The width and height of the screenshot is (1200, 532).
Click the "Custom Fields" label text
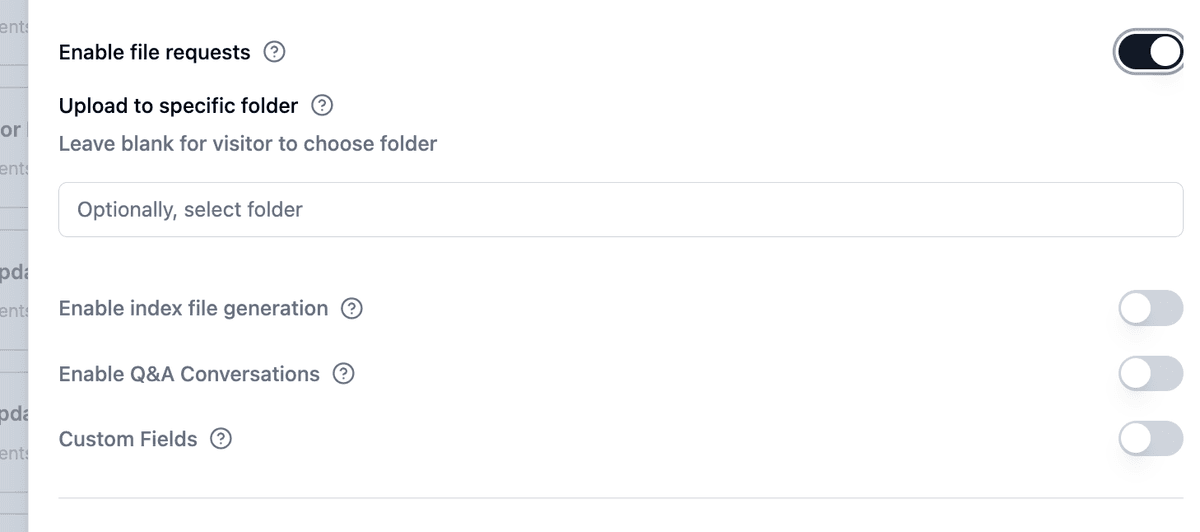tap(128, 439)
